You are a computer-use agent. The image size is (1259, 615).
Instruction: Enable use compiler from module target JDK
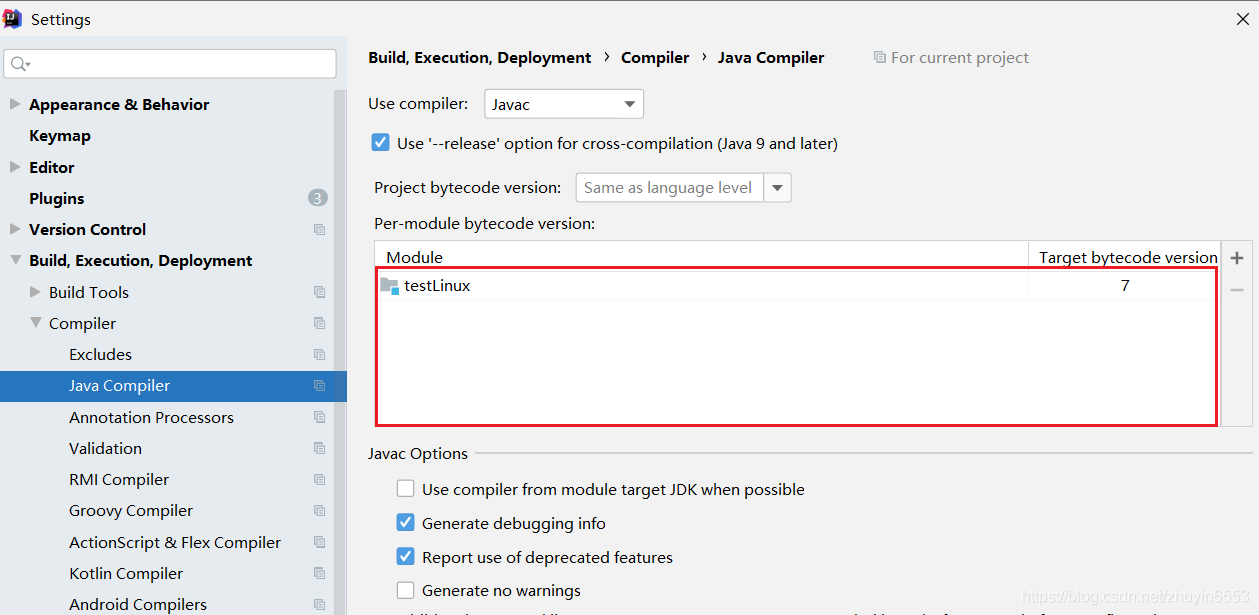click(x=406, y=489)
